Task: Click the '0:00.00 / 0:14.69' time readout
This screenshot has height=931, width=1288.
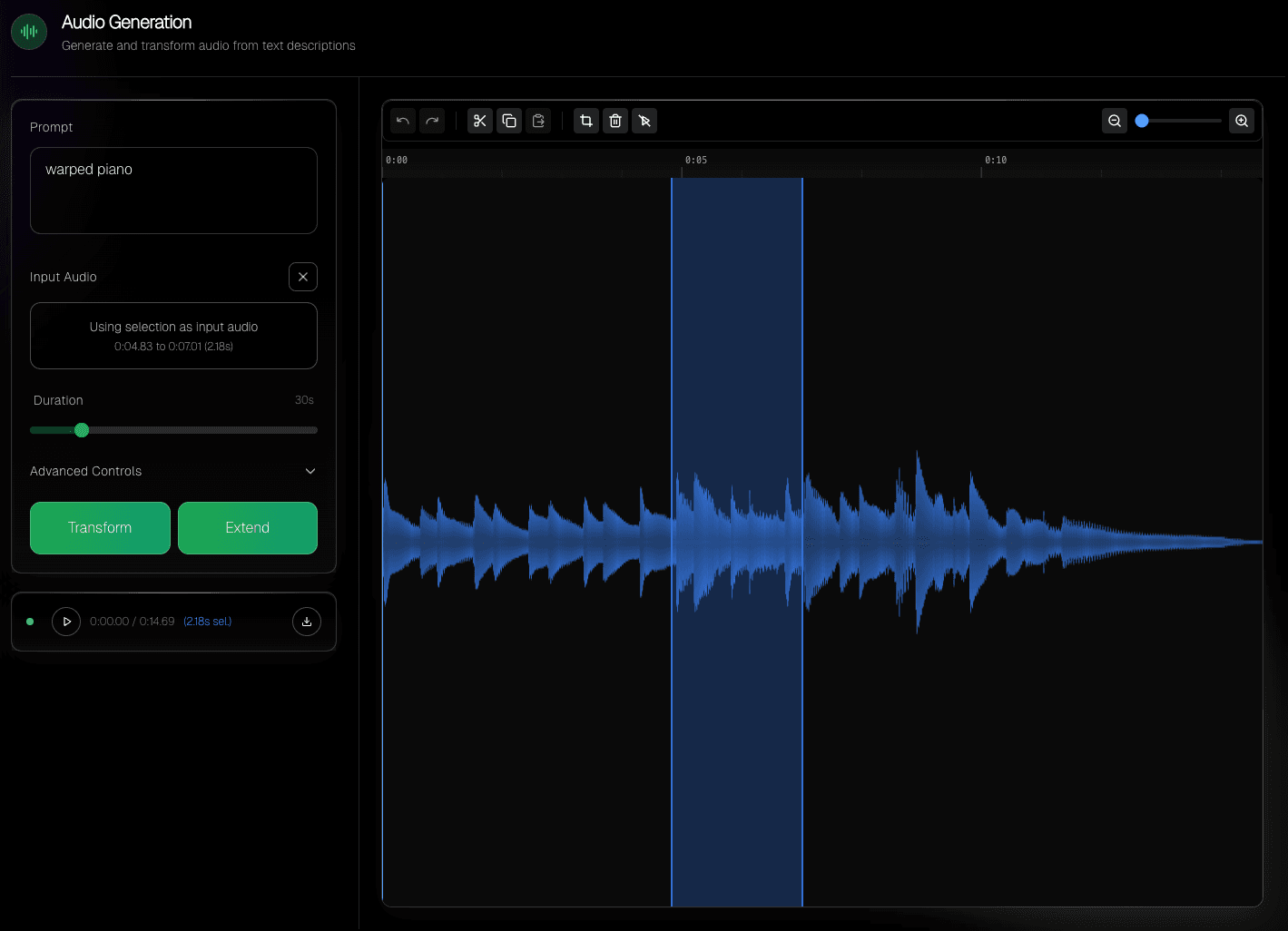Action: click(132, 622)
